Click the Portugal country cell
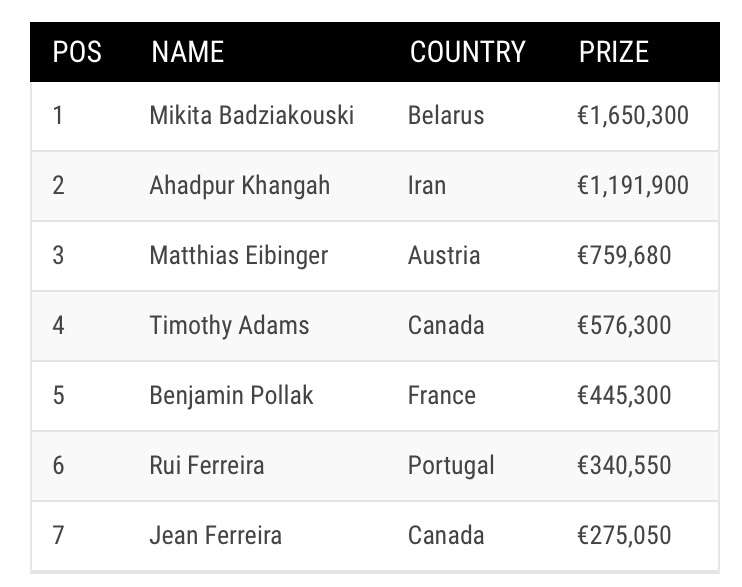Screen dimensions: 742x587 (x=451, y=466)
